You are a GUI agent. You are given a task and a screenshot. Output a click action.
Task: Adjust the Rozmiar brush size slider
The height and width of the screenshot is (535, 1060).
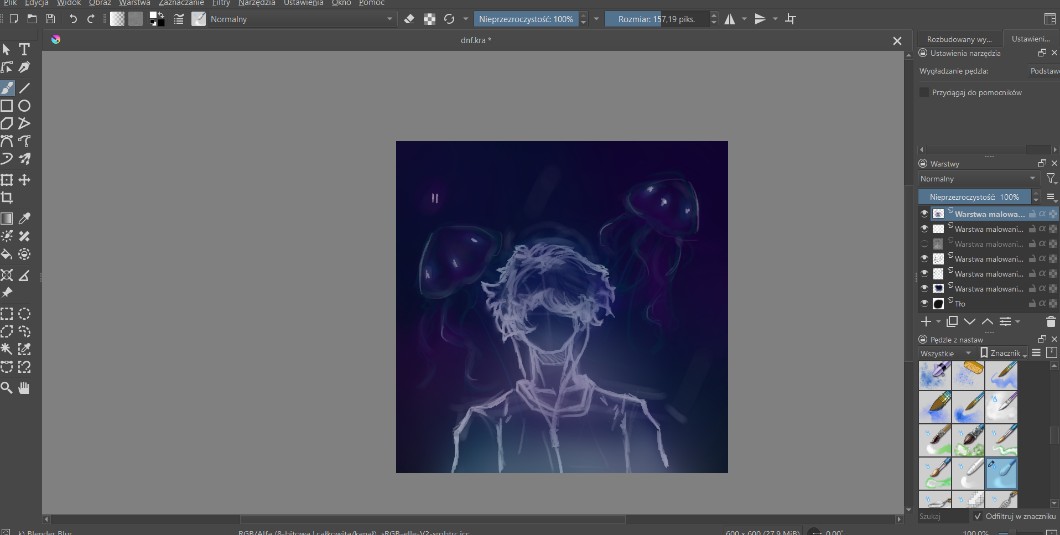[x=656, y=19]
